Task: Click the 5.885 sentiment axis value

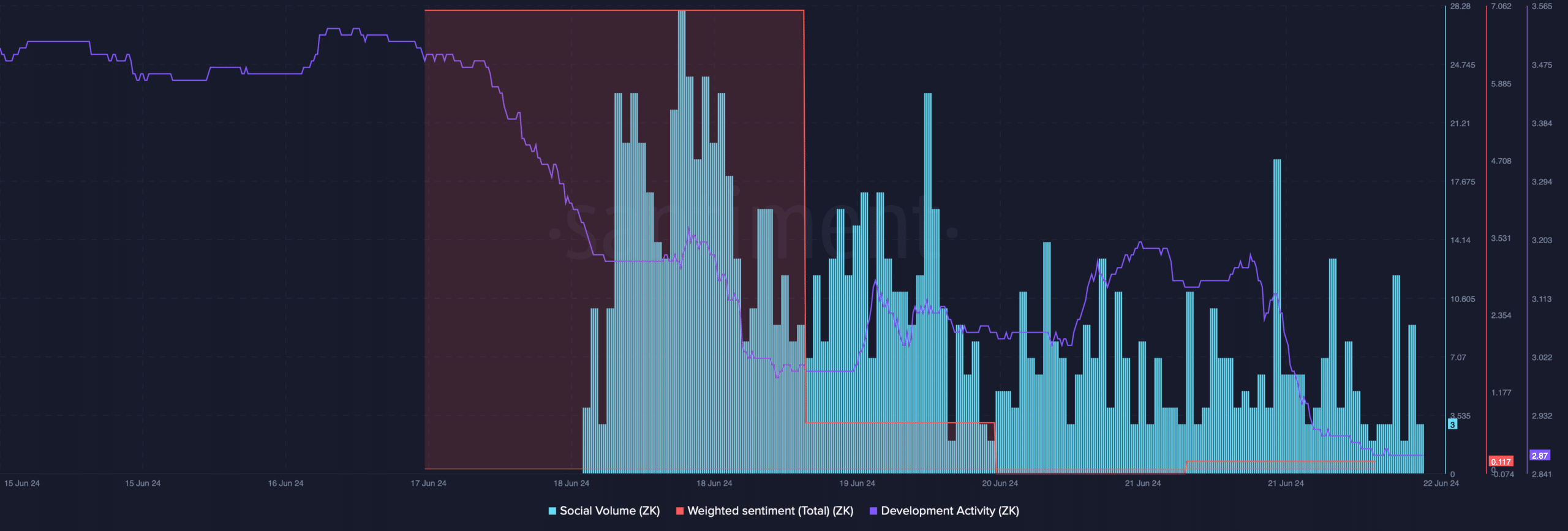Action: point(1501,84)
